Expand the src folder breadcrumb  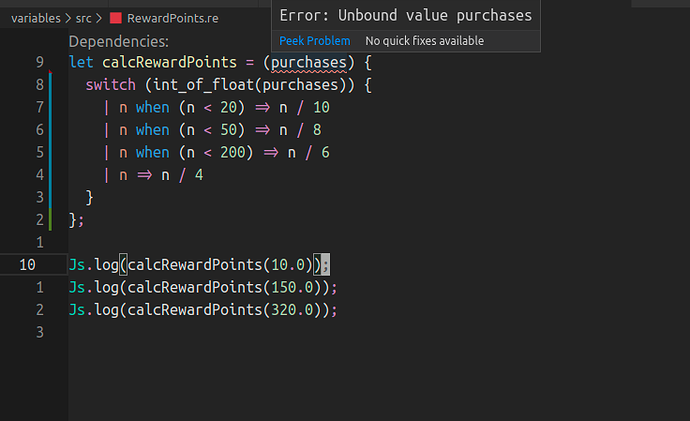(x=86, y=18)
